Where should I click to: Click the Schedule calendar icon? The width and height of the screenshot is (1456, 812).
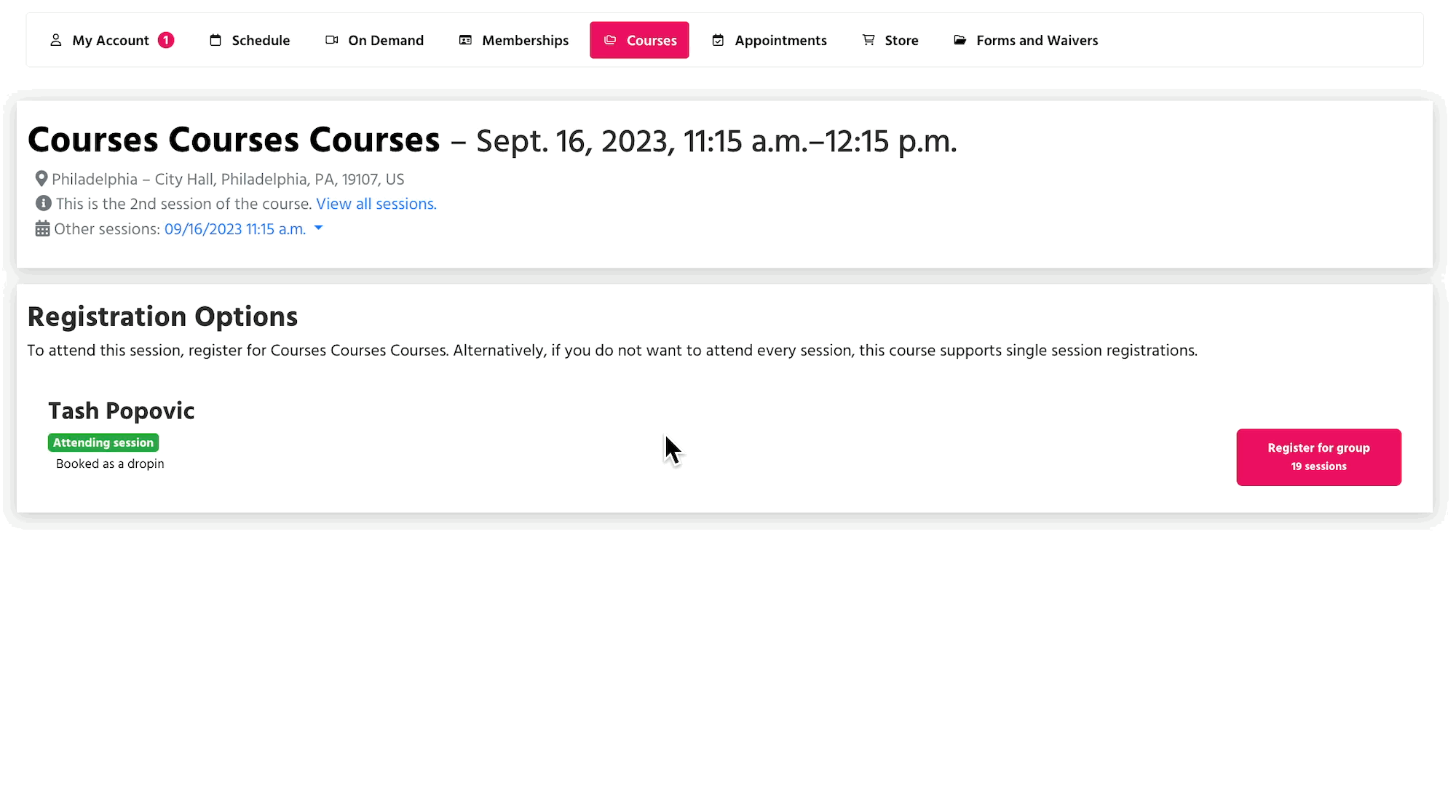215,40
